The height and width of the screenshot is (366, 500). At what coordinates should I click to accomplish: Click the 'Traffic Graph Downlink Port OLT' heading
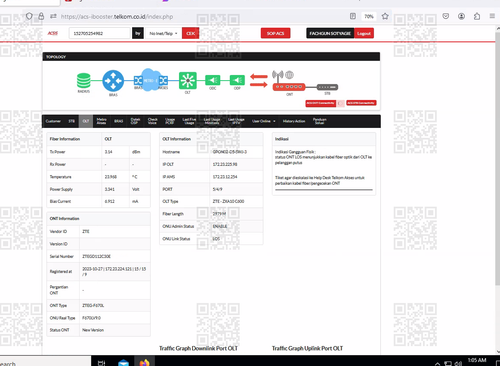(198, 348)
